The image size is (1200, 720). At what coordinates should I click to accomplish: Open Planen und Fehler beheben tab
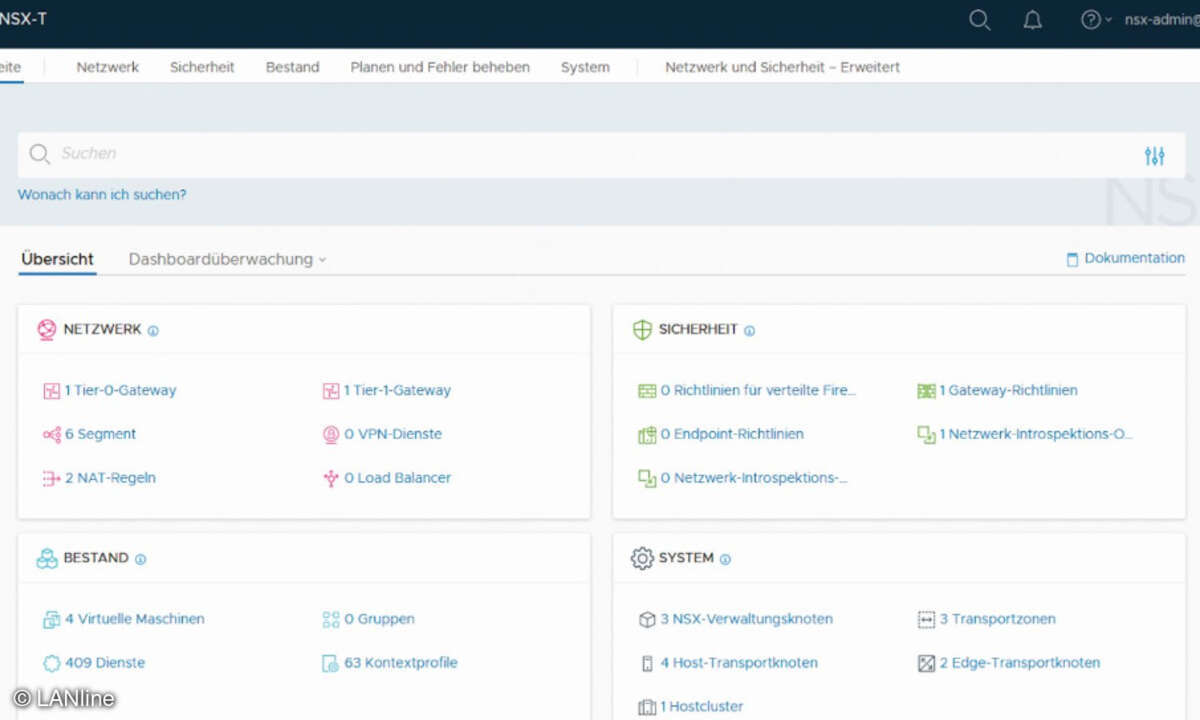(x=440, y=67)
